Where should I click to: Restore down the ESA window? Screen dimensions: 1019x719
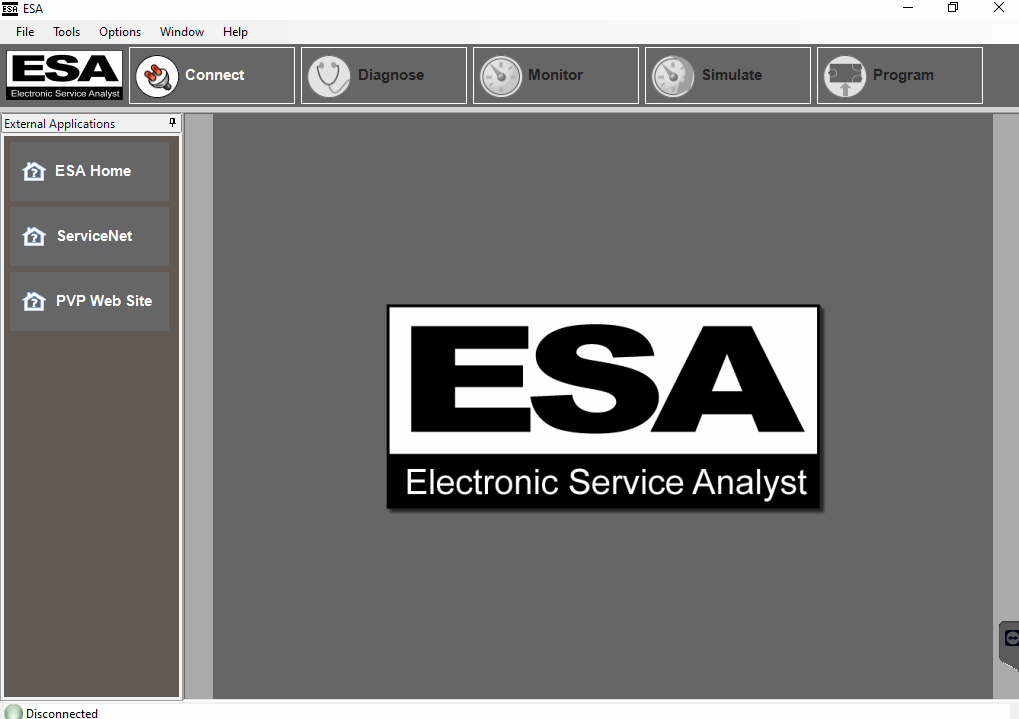953,8
